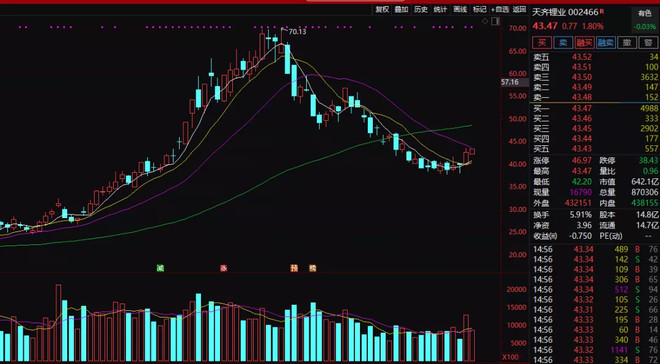Add stock to watchlist with +自选
Viewport: 660px width, 364px height.
pos(500,9)
